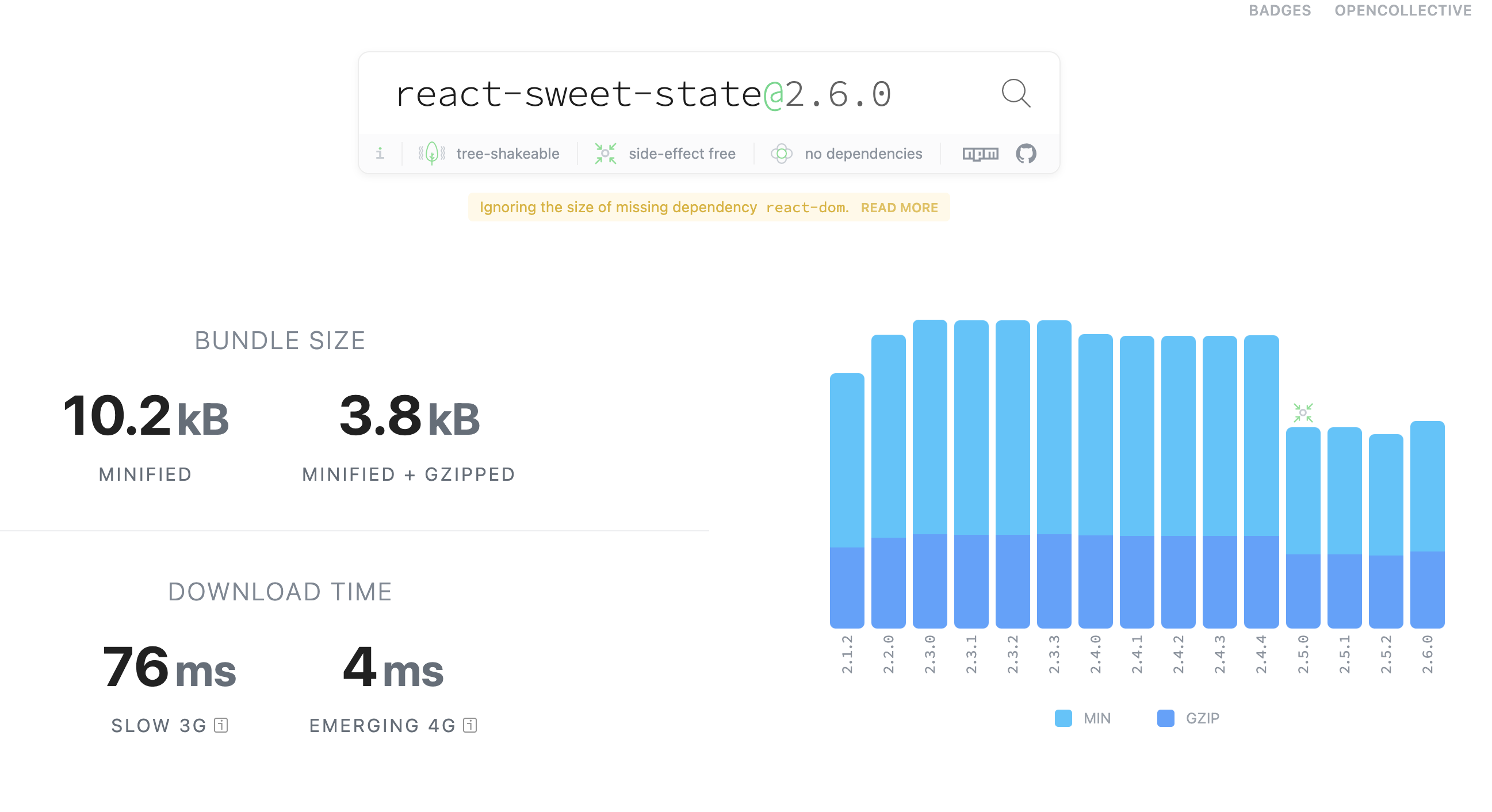Select the version 2.4.4 bar
Image resolution: width=1492 pixels, height=812 pixels.
[1261, 481]
